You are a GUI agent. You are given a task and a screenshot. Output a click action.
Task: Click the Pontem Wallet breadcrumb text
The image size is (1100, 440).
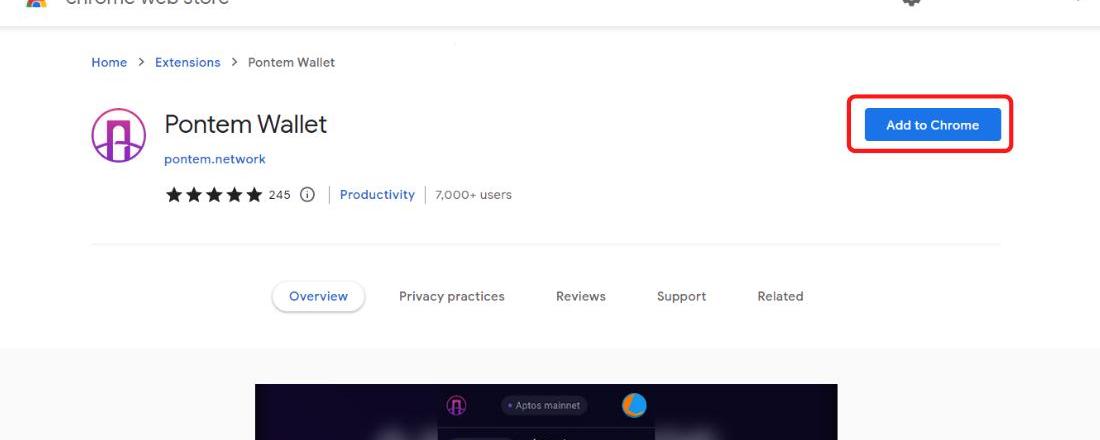[291, 62]
